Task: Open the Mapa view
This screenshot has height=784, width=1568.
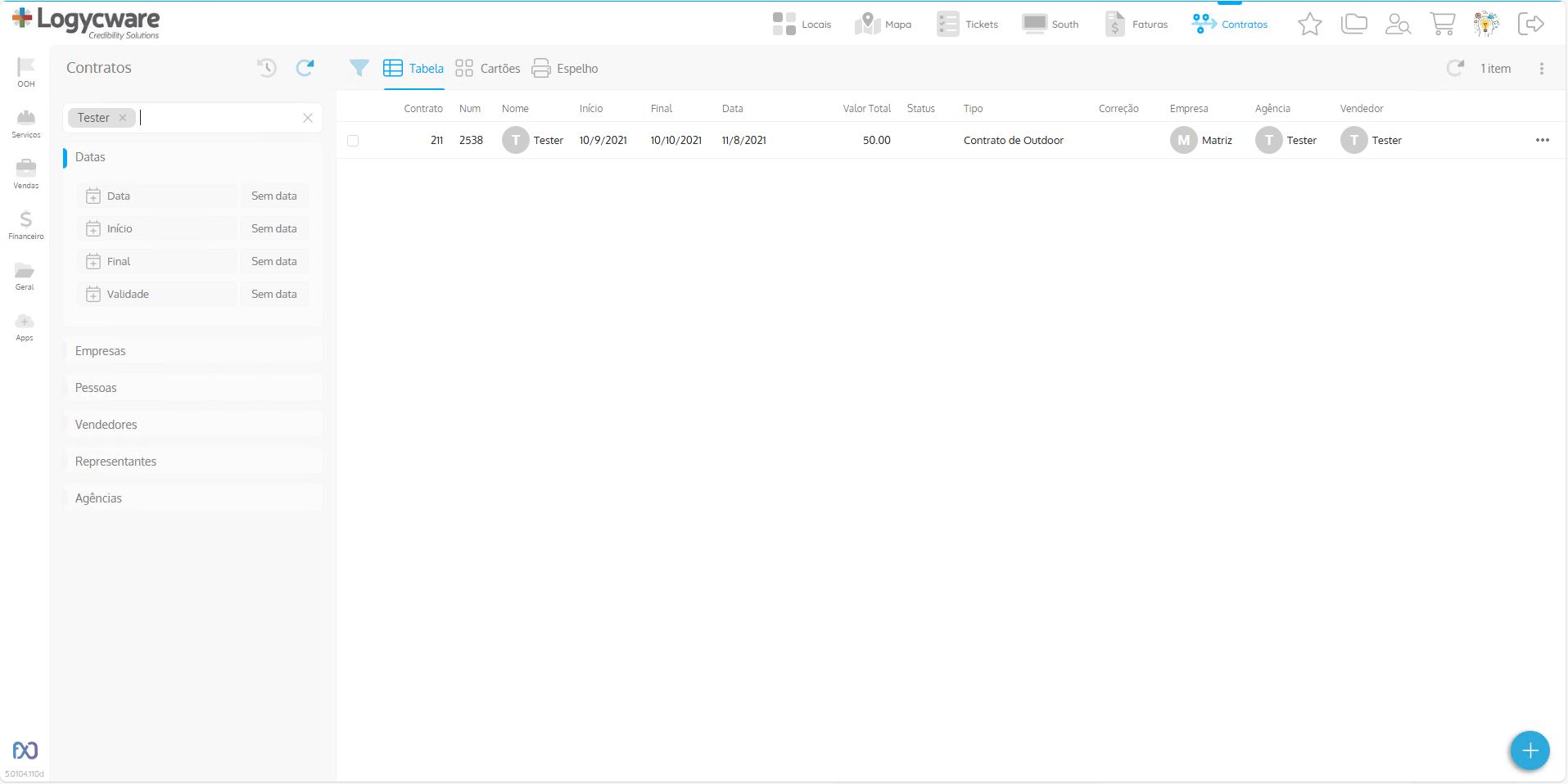Action: point(883,24)
